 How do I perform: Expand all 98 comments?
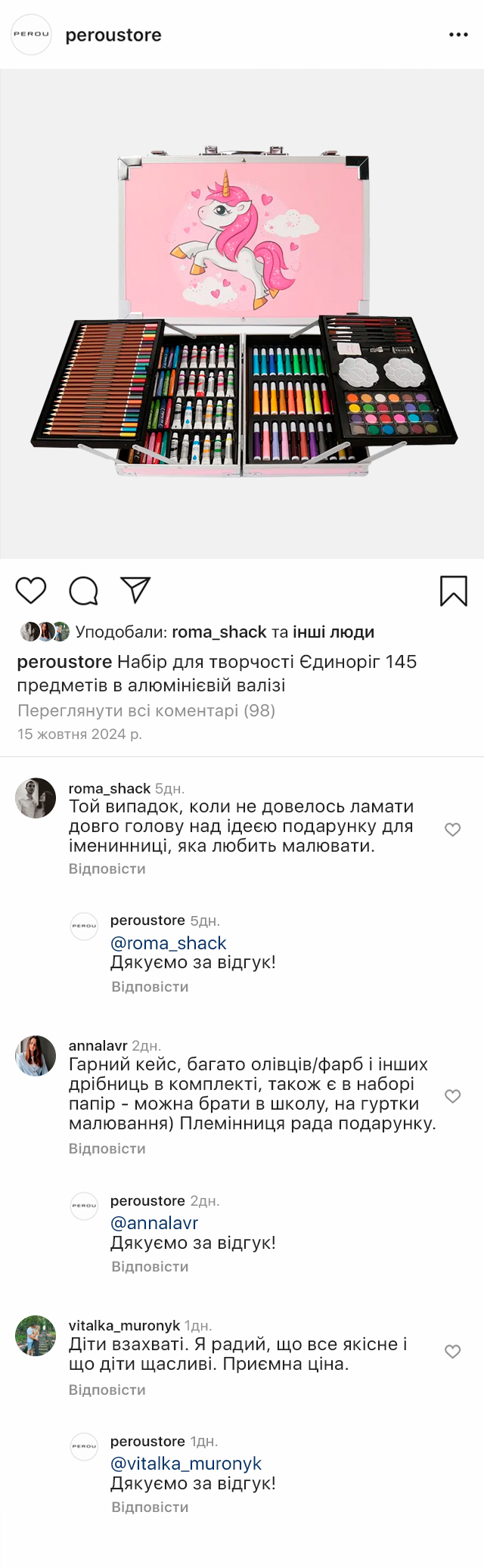pos(146,710)
